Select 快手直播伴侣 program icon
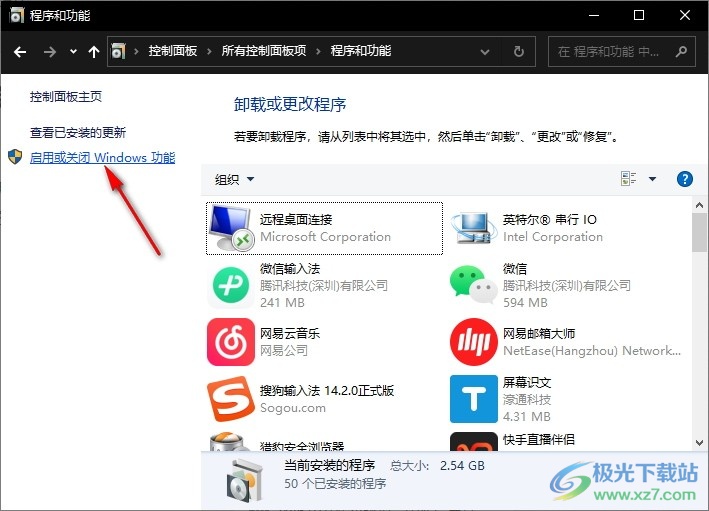Screen dimensions: 709x511 tap(474, 441)
